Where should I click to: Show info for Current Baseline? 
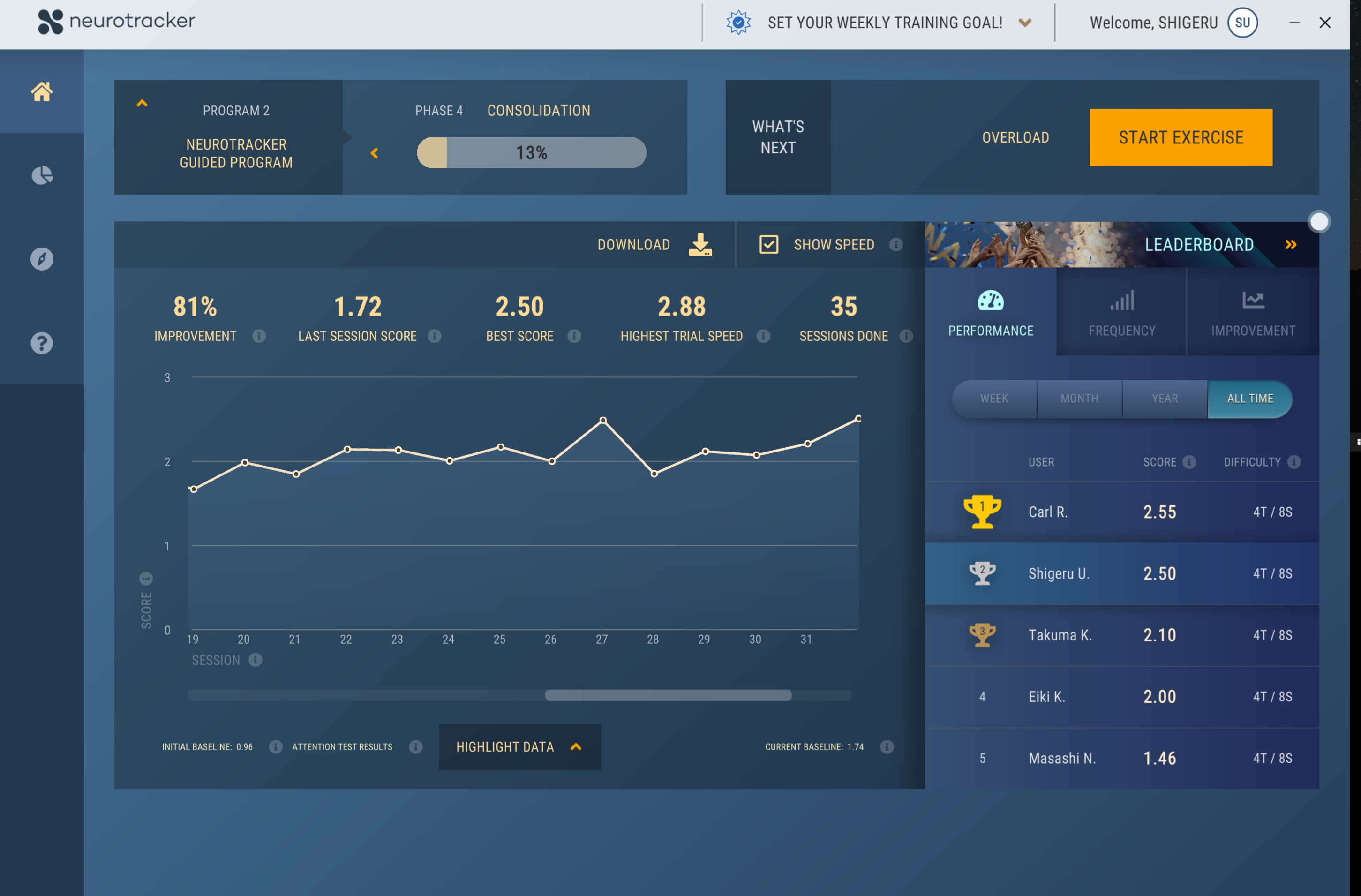tap(887, 747)
